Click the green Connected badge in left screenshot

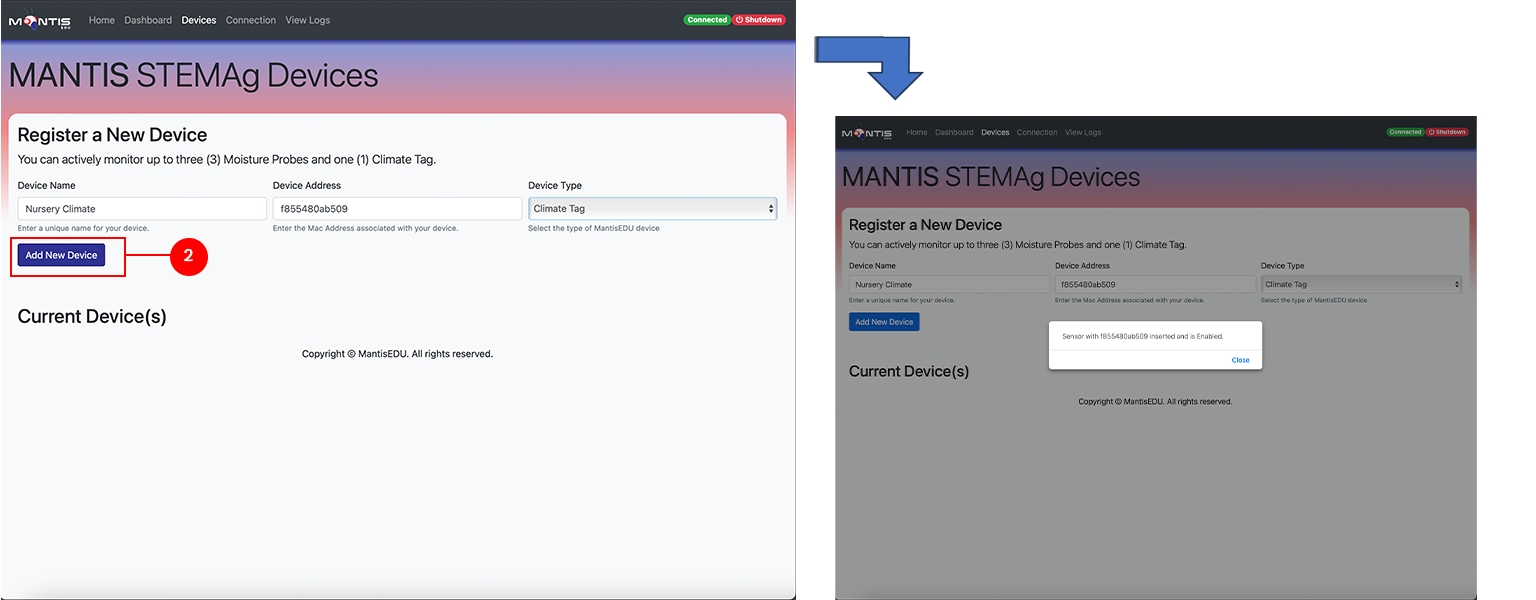tap(706, 20)
